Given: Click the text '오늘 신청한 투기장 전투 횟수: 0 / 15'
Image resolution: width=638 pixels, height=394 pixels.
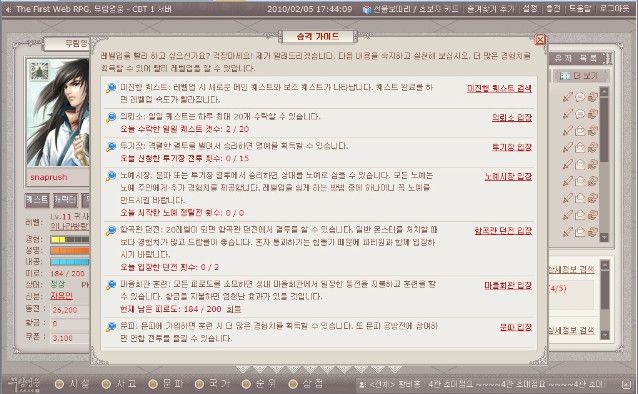Looking at the screenshot, I should tap(184, 158).
